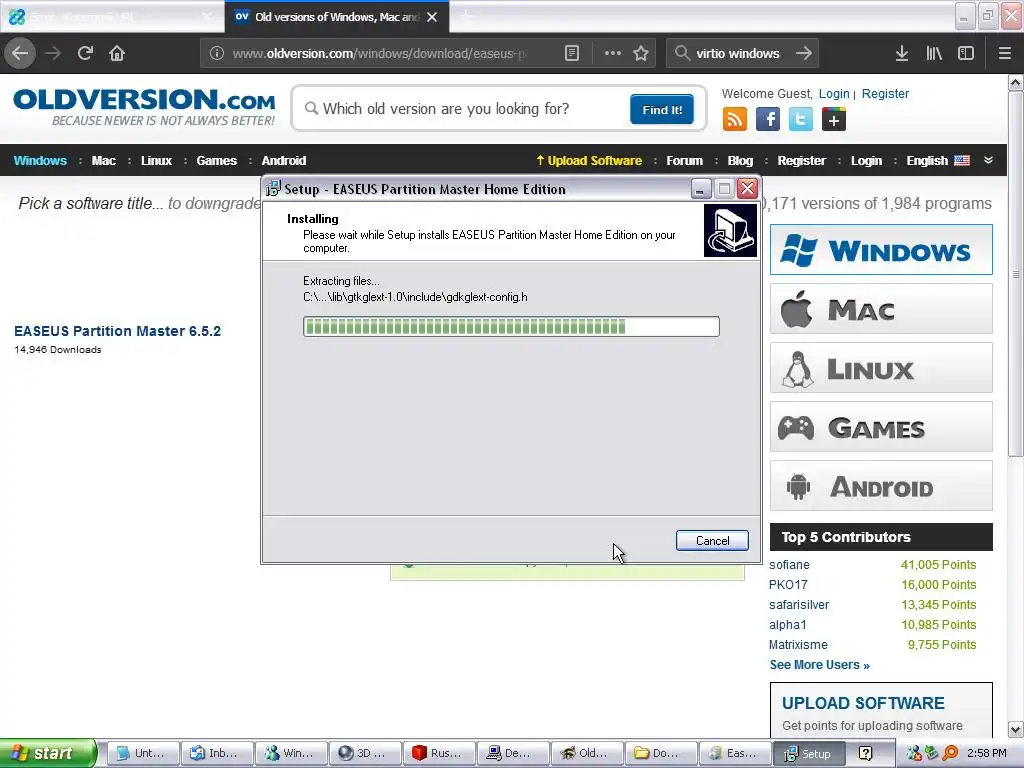
Task: Switch to the Setup taskbar button
Action: click(809, 754)
